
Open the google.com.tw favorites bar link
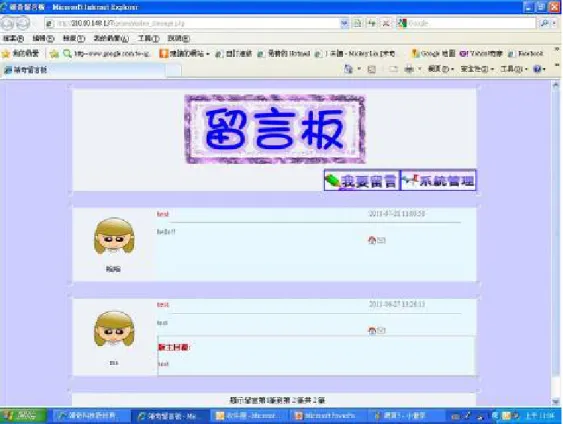[x=107, y=53]
